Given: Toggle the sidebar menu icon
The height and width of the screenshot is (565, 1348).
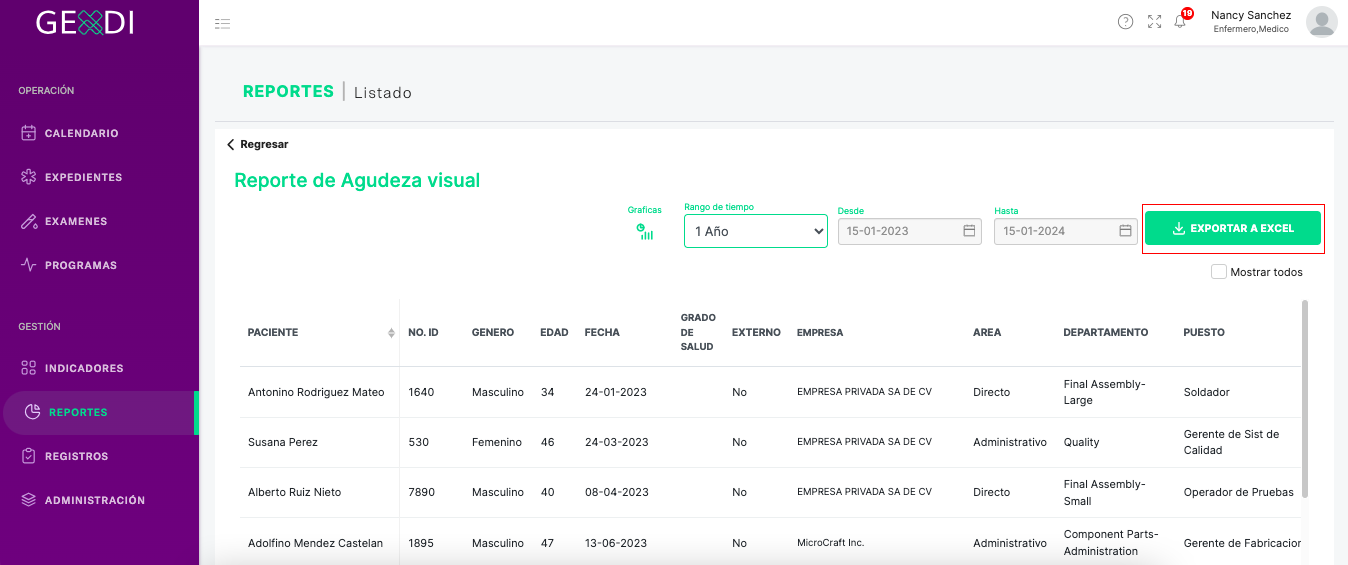Looking at the screenshot, I should pyautogui.click(x=222, y=23).
